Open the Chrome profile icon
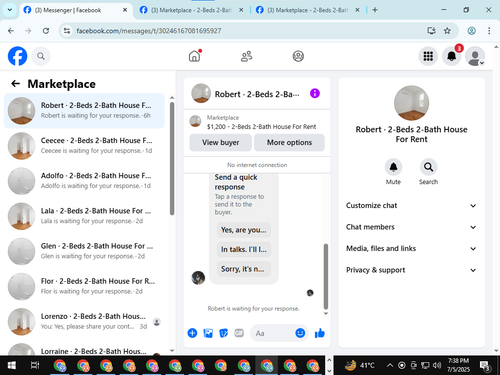 (x=471, y=31)
